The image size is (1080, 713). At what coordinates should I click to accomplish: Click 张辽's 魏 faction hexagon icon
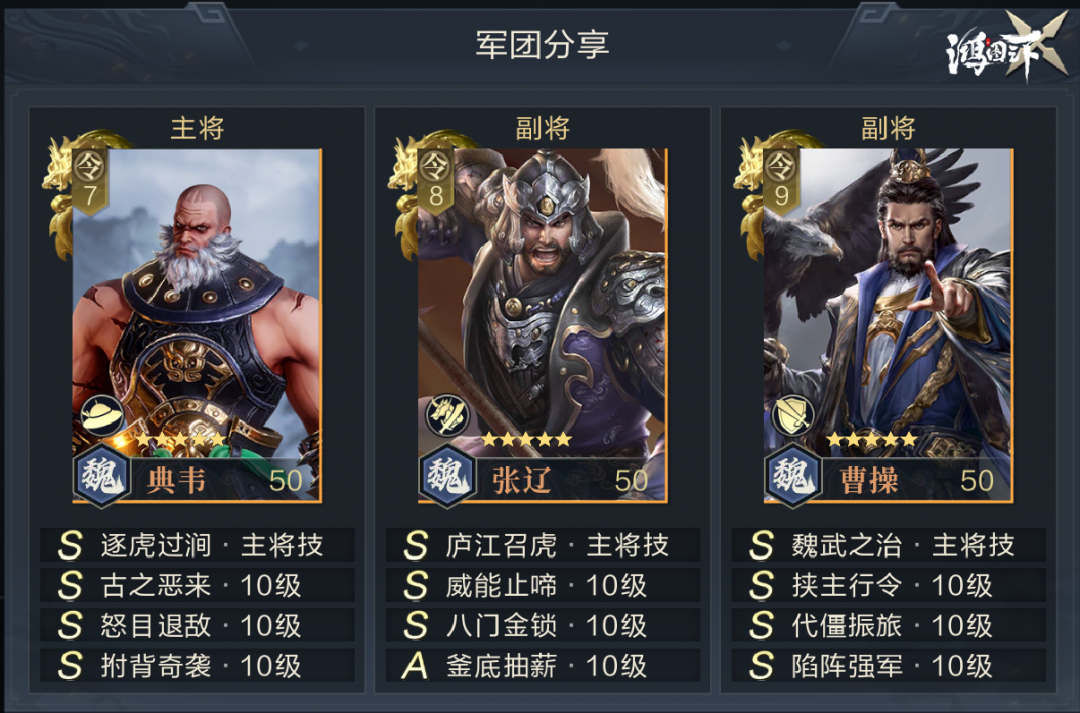(448, 476)
